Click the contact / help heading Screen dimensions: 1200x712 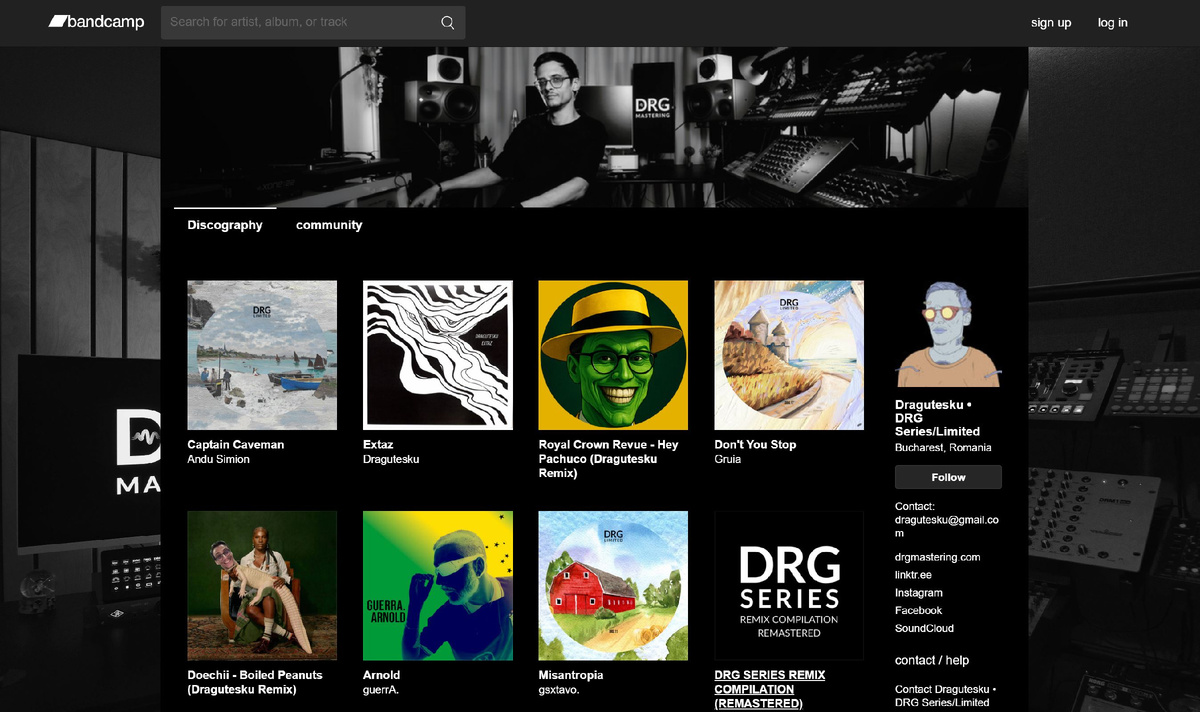coord(932,660)
